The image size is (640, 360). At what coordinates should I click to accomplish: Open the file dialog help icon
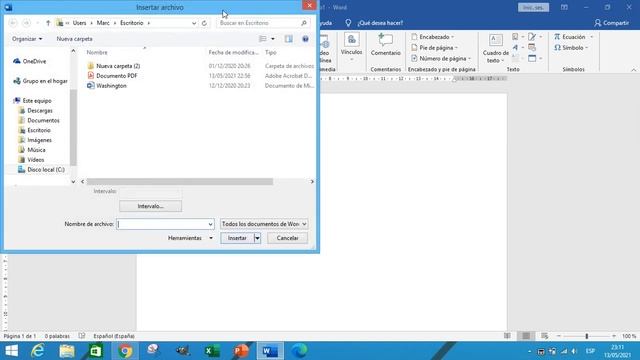pos(305,39)
